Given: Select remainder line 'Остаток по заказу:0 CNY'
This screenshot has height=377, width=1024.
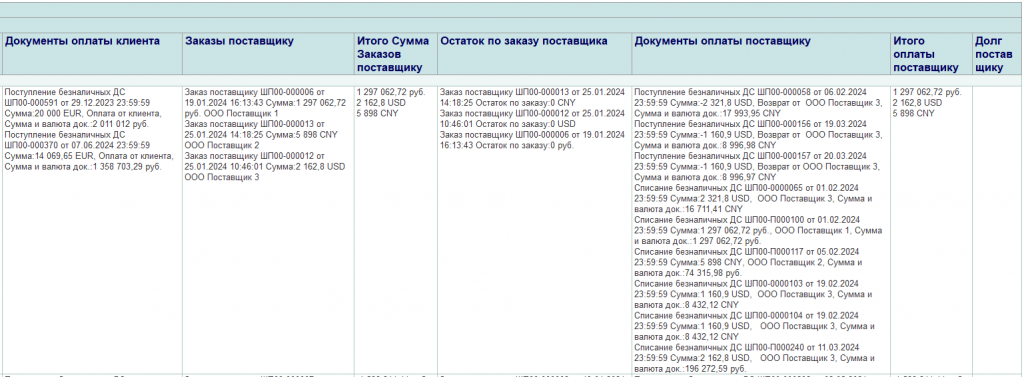Looking at the screenshot, I should click(x=532, y=97).
